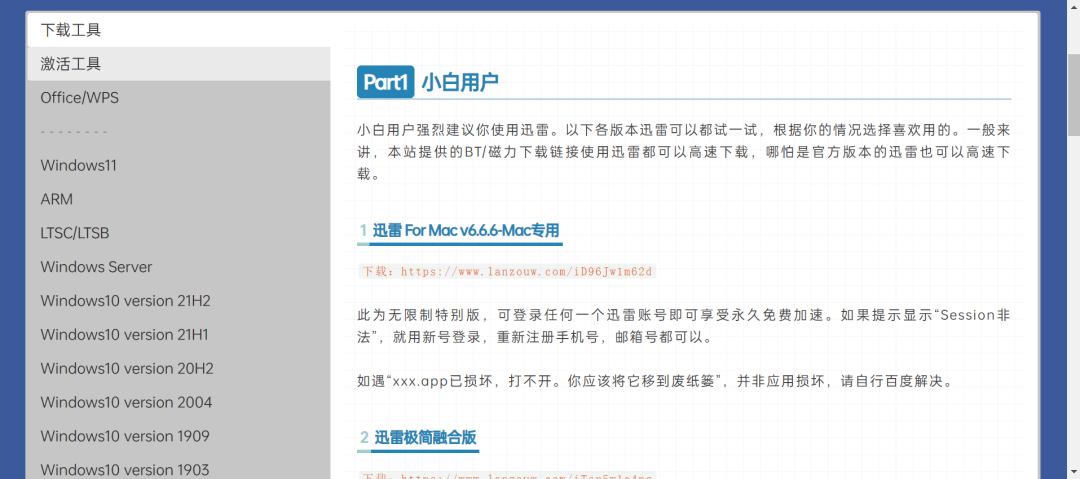Click paragraph starting 小白用户强烈建议
Viewport: 1080px width, 479px height.
[684, 152]
